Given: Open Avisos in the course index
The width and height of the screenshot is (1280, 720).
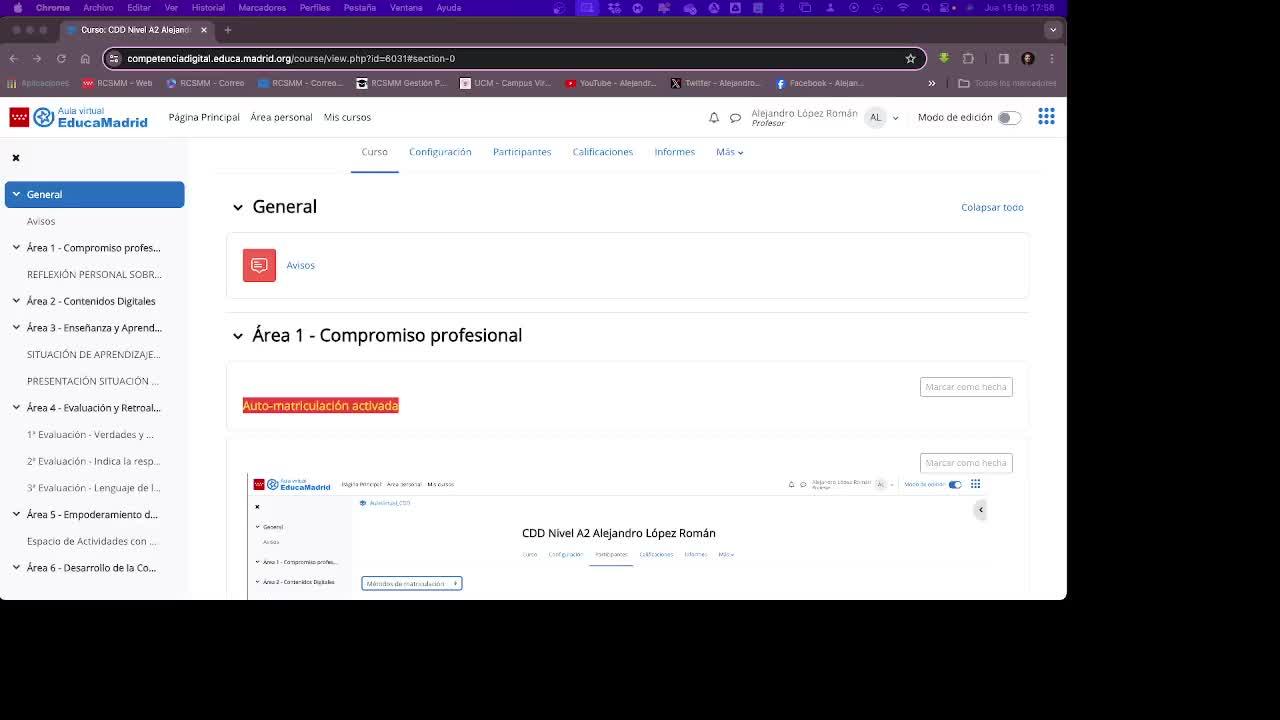Looking at the screenshot, I should click(41, 221).
